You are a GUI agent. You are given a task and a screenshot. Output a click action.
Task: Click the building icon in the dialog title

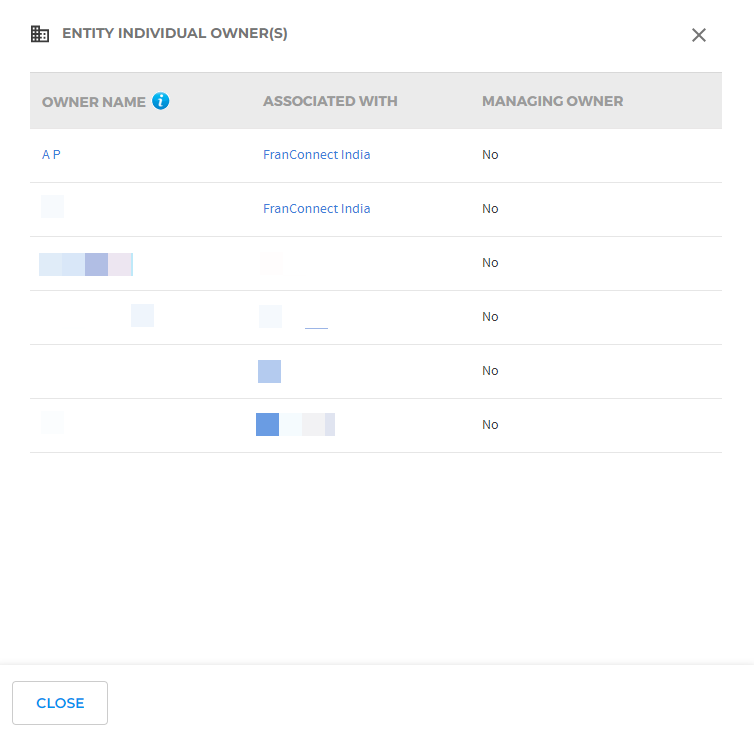(40, 34)
